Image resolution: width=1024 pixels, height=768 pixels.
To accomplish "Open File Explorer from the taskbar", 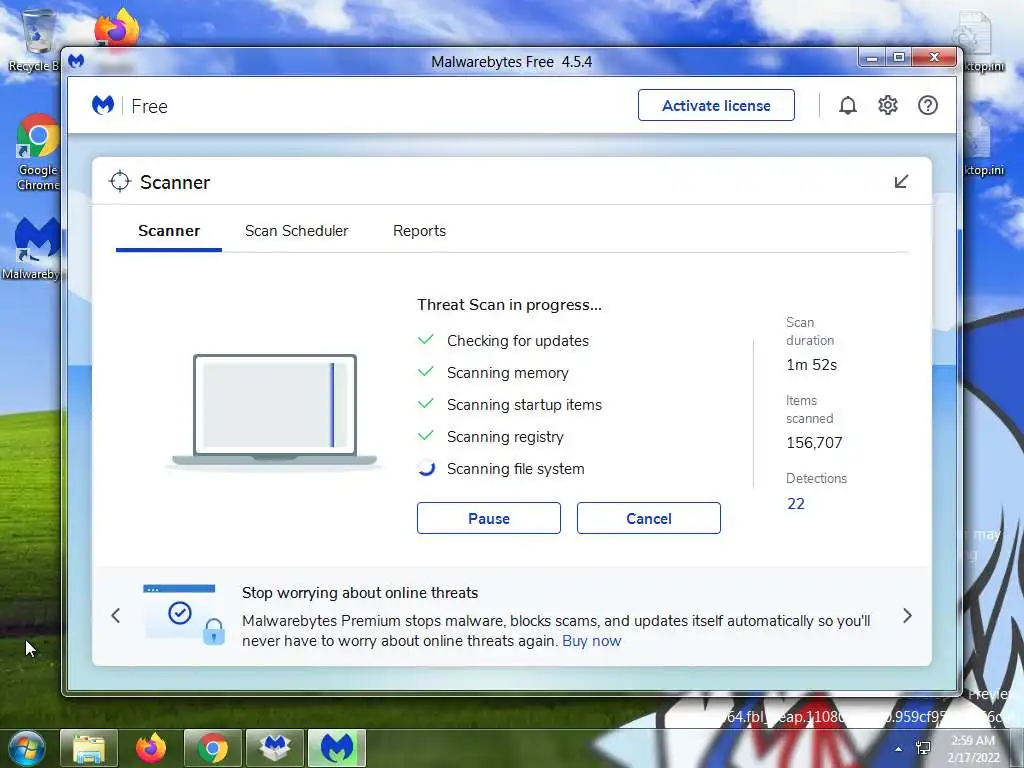I will coord(89,748).
